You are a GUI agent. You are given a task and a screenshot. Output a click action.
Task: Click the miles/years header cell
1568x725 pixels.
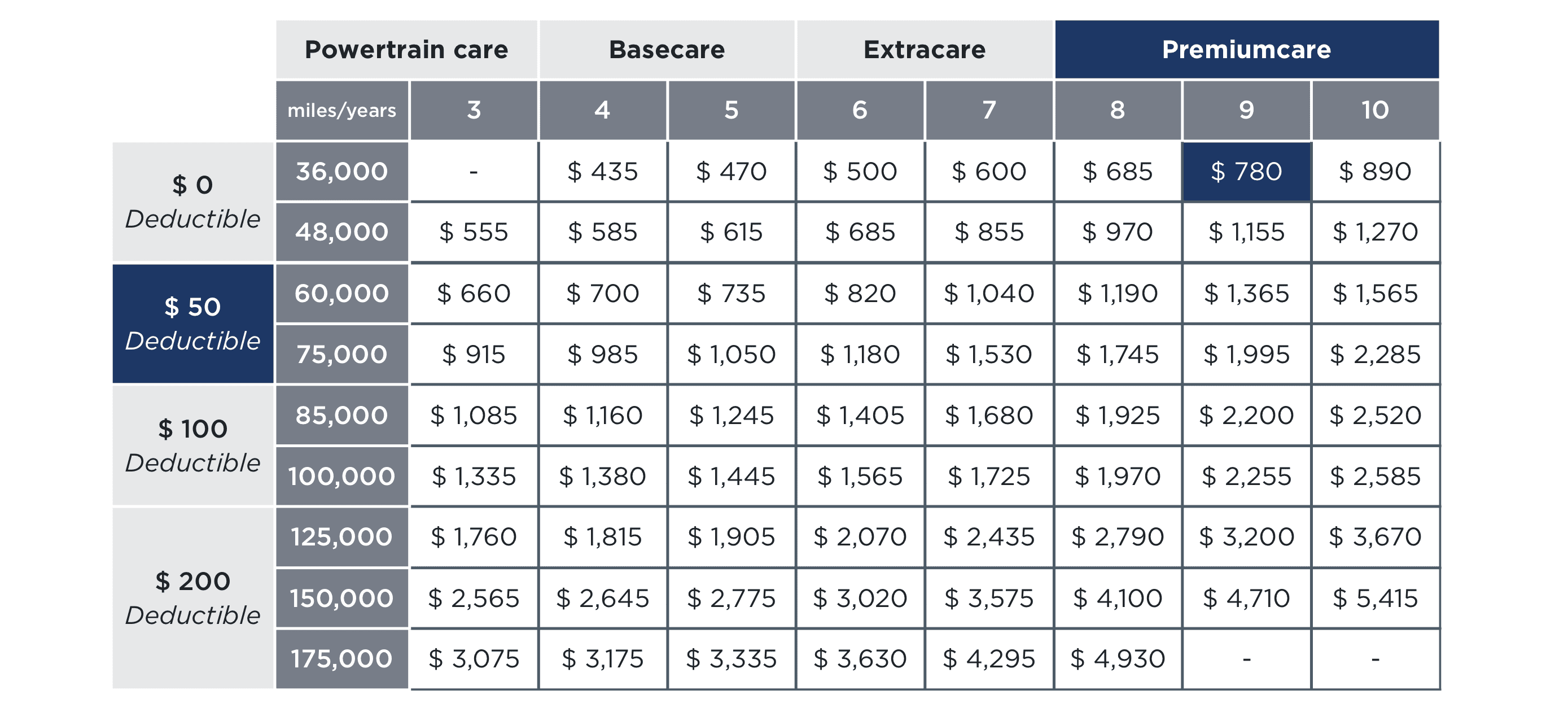pos(341,110)
